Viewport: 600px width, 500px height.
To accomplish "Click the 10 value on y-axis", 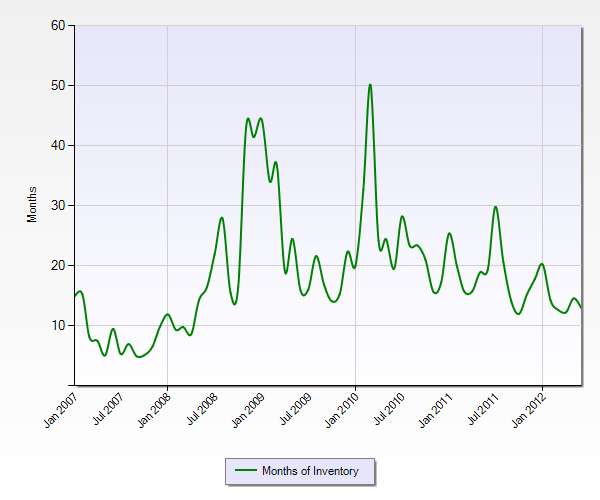I will pos(57,325).
